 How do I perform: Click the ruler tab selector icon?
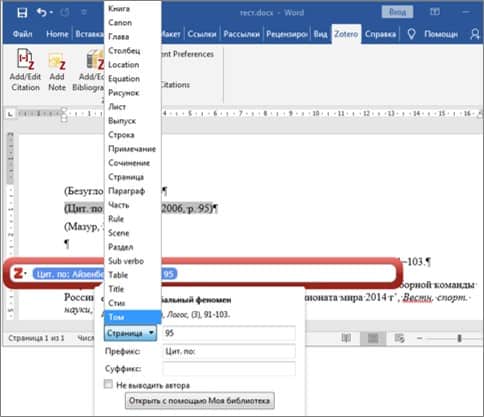click(10, 114)
